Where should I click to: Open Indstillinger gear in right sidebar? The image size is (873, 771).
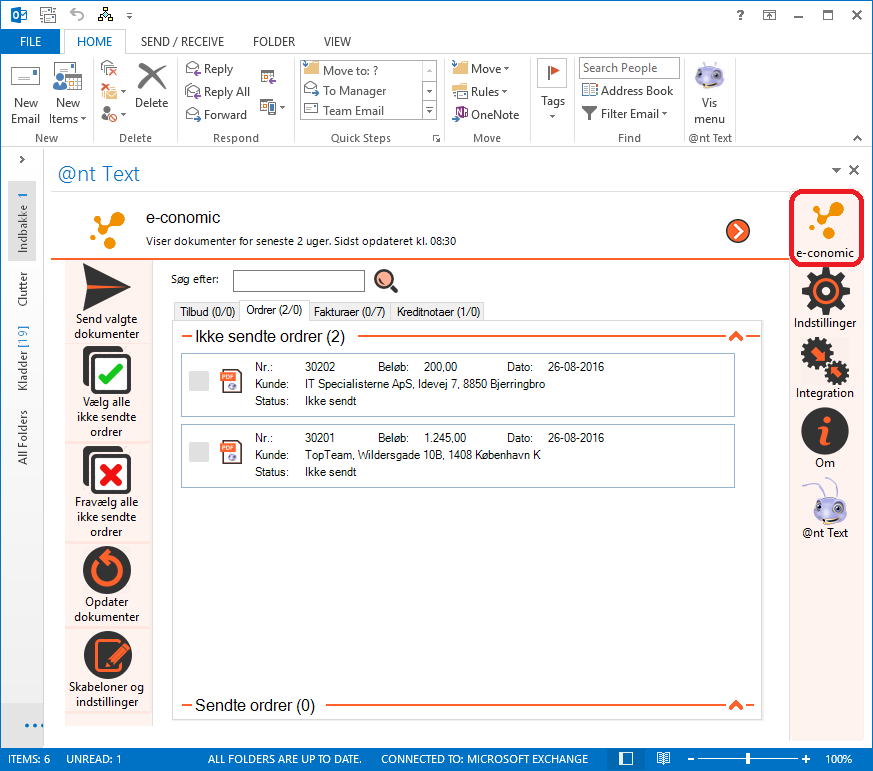pyautogui.click(x=824, y=291)
